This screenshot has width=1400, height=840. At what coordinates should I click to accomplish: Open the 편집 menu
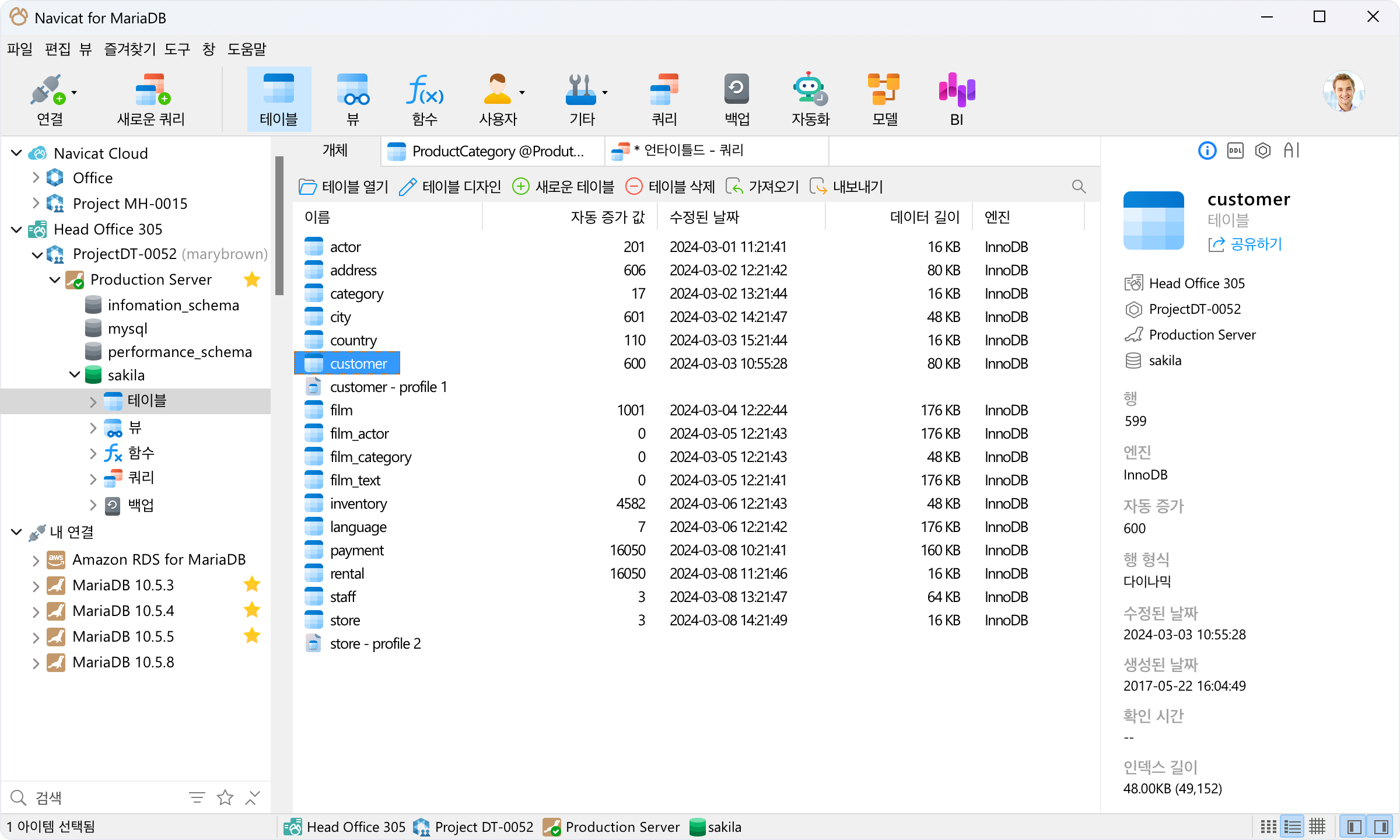pyautogui.click(x=57, y=49)
